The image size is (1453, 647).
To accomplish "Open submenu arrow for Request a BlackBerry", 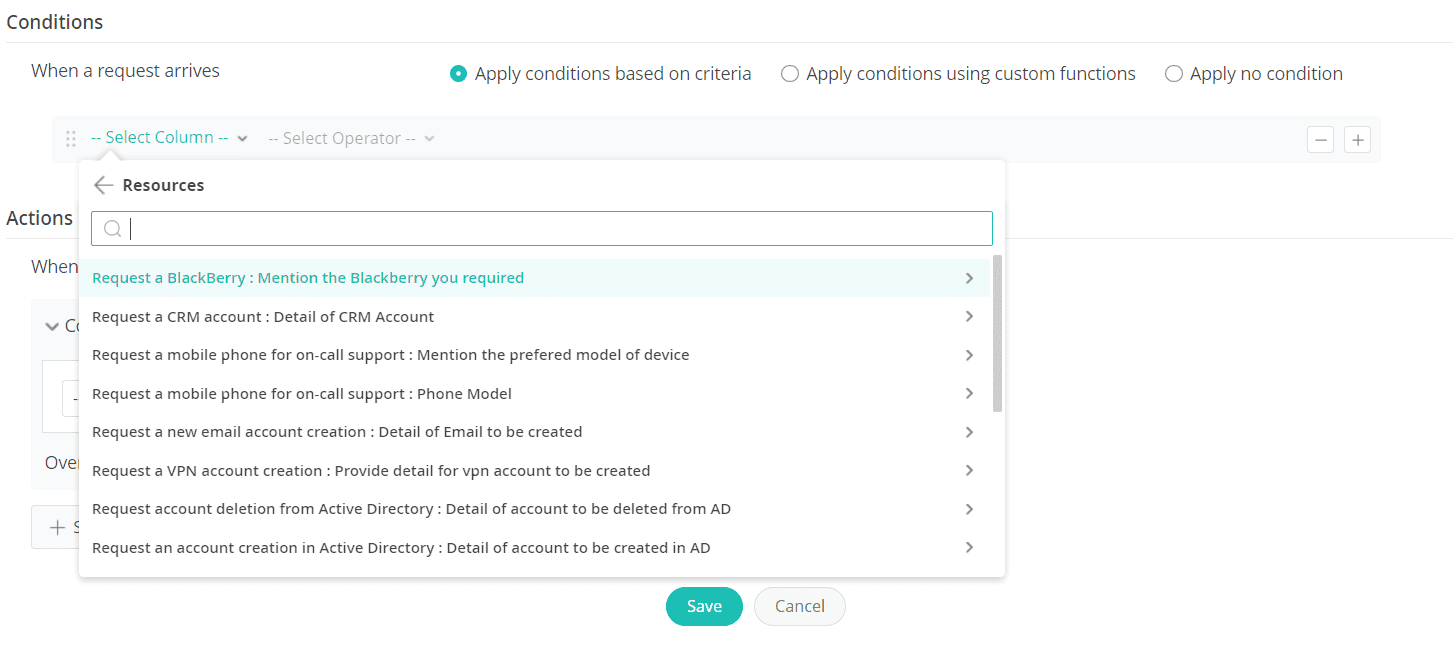I will point(969,278).
